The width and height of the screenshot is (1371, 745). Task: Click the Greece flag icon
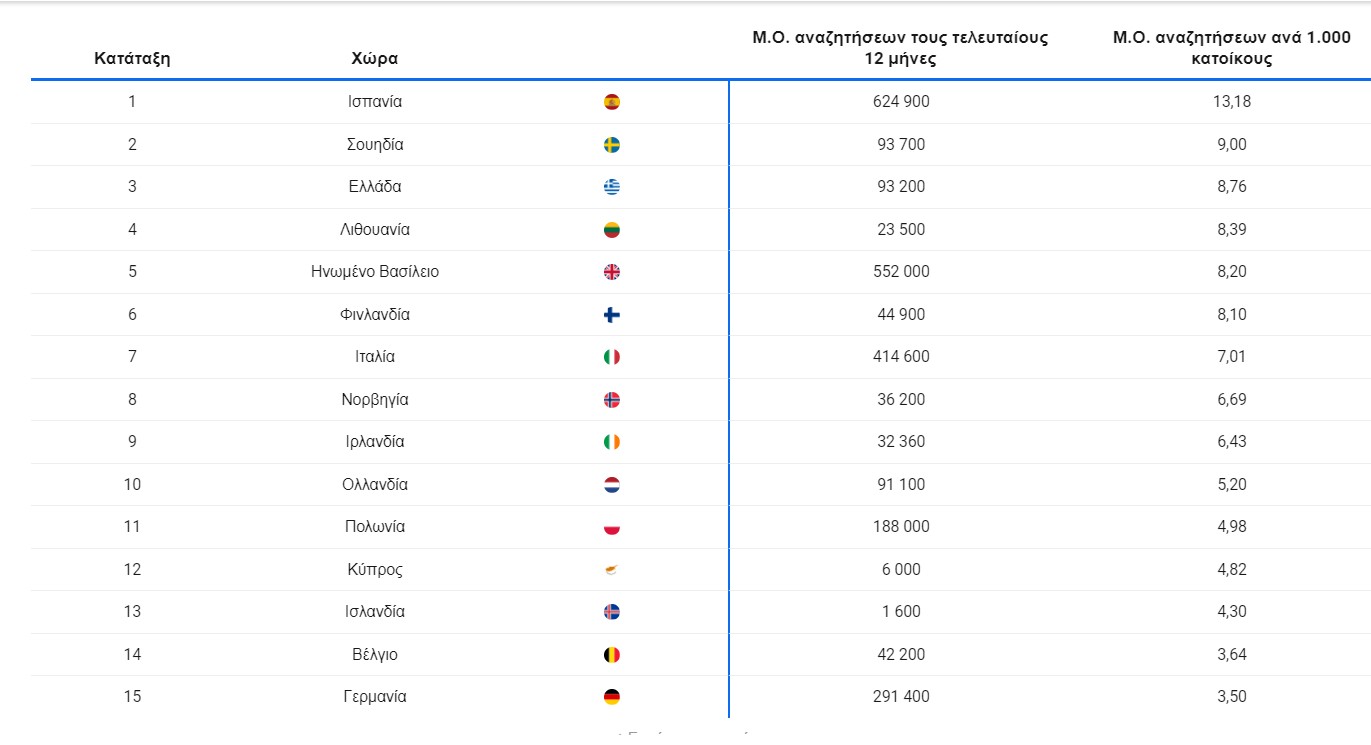point(612,187)
